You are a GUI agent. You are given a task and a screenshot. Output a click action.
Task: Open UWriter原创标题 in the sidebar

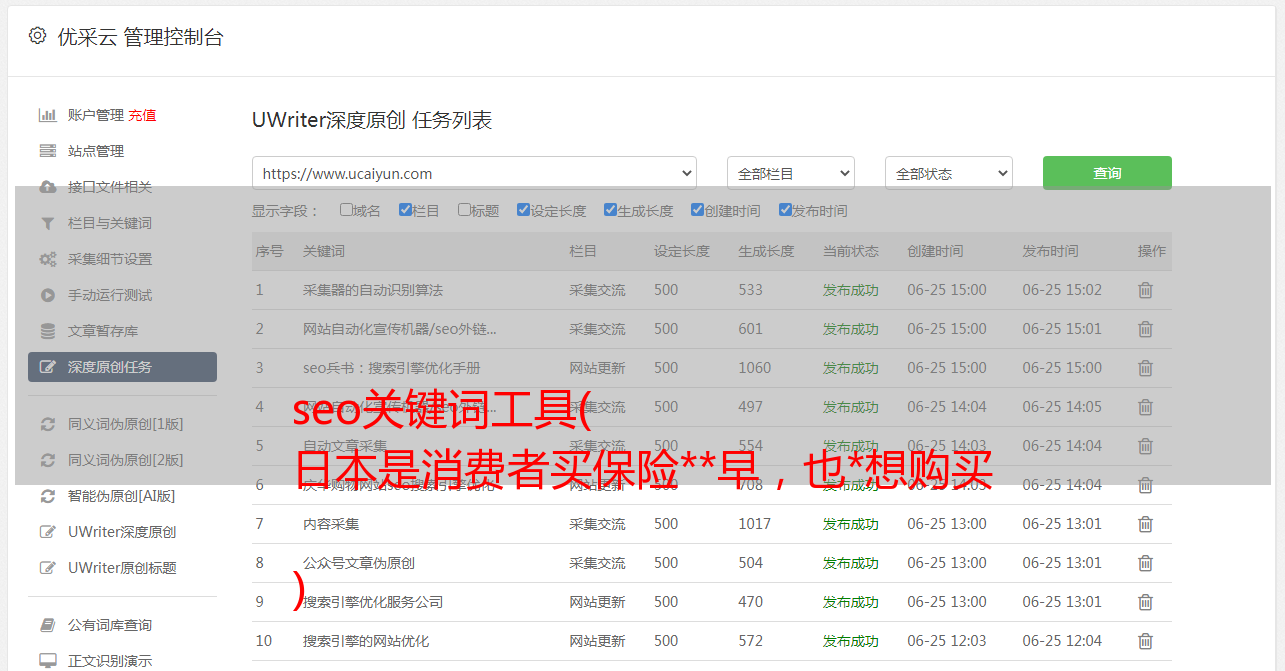(x=122, y=568)
